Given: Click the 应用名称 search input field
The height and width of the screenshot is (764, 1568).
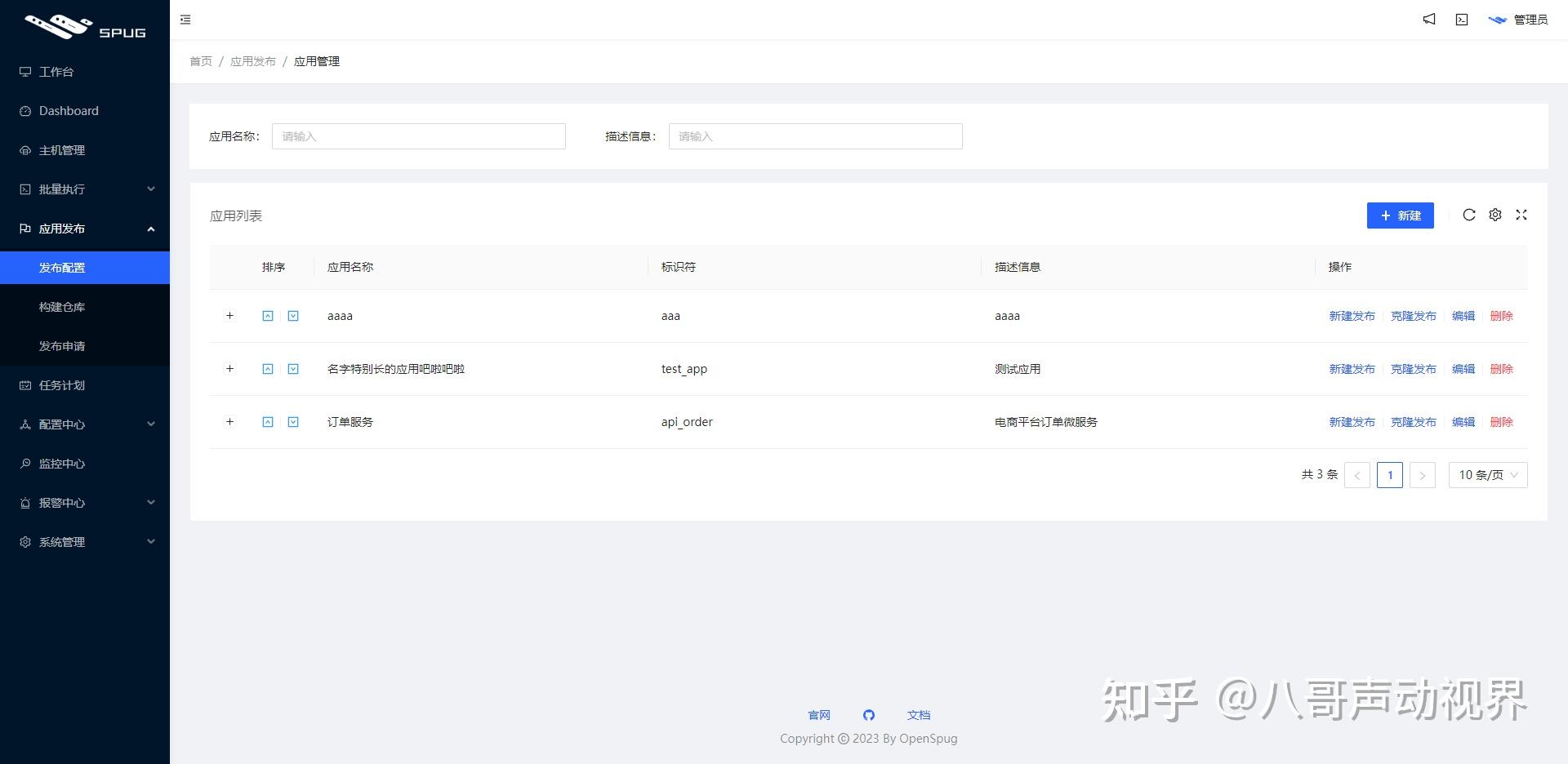Looking at the screenshot, I should tap(418, 136).
